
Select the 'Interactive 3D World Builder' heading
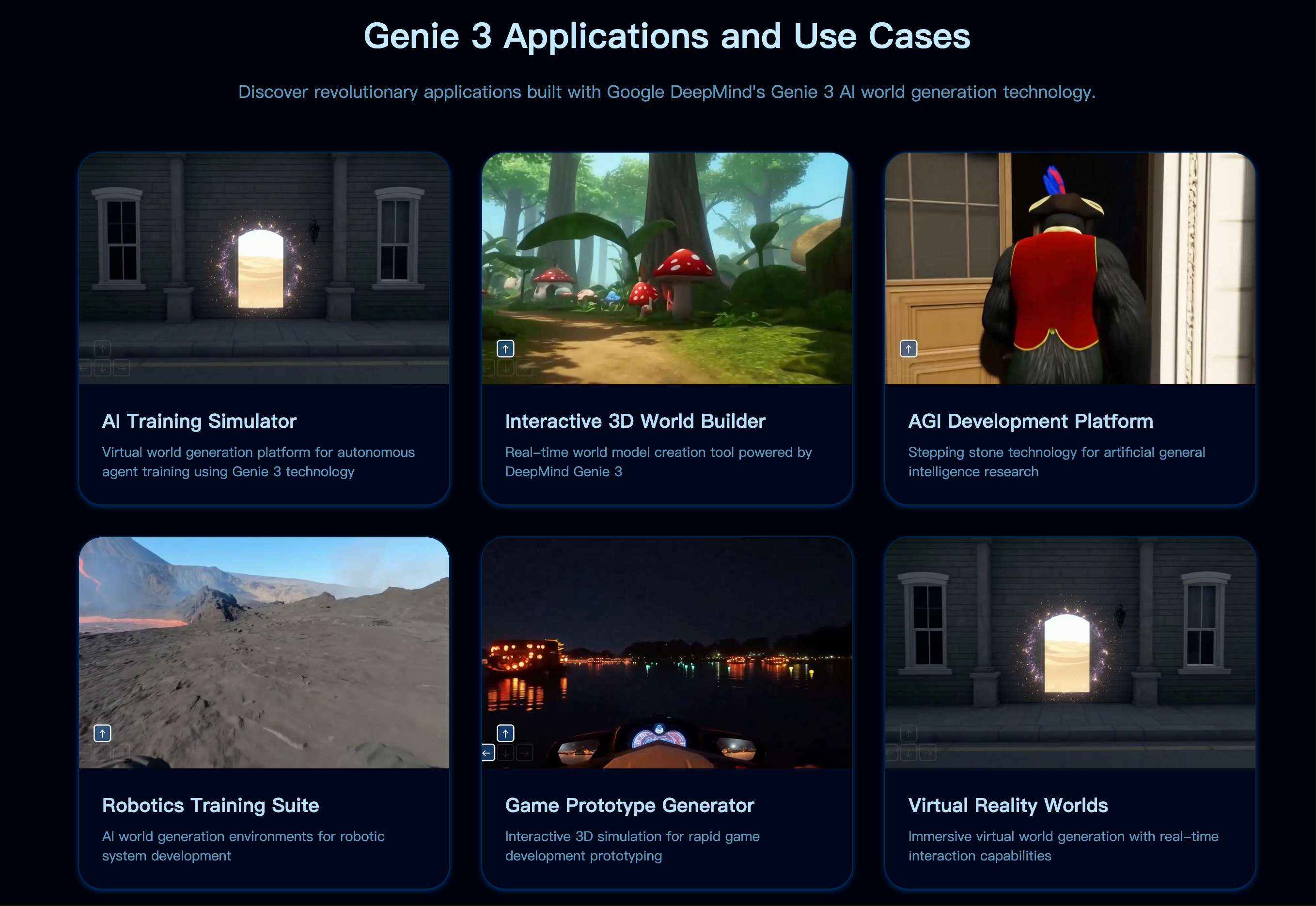tap(634, 421)
